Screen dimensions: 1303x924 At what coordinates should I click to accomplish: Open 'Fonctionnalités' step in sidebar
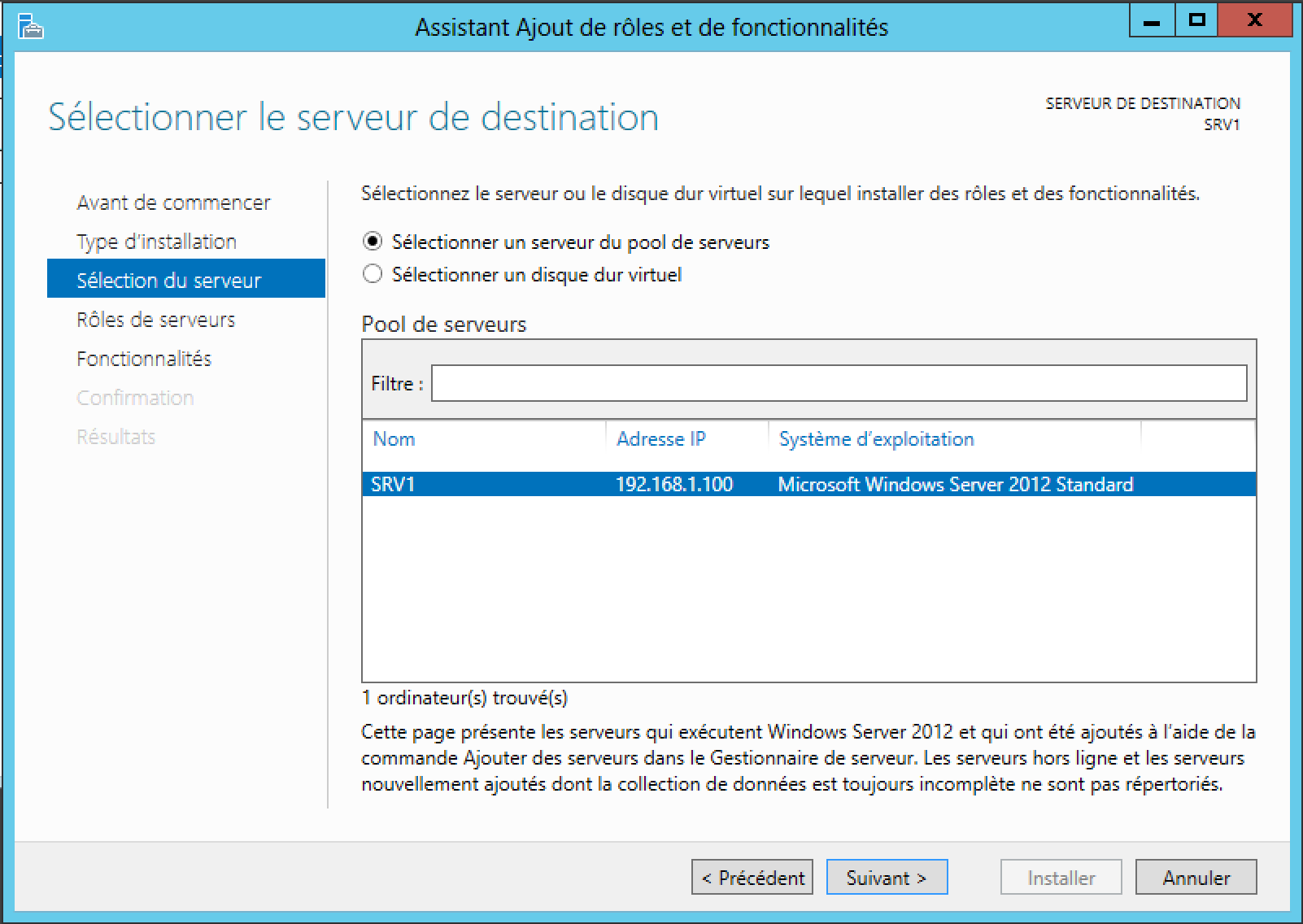tap(144, 359)
